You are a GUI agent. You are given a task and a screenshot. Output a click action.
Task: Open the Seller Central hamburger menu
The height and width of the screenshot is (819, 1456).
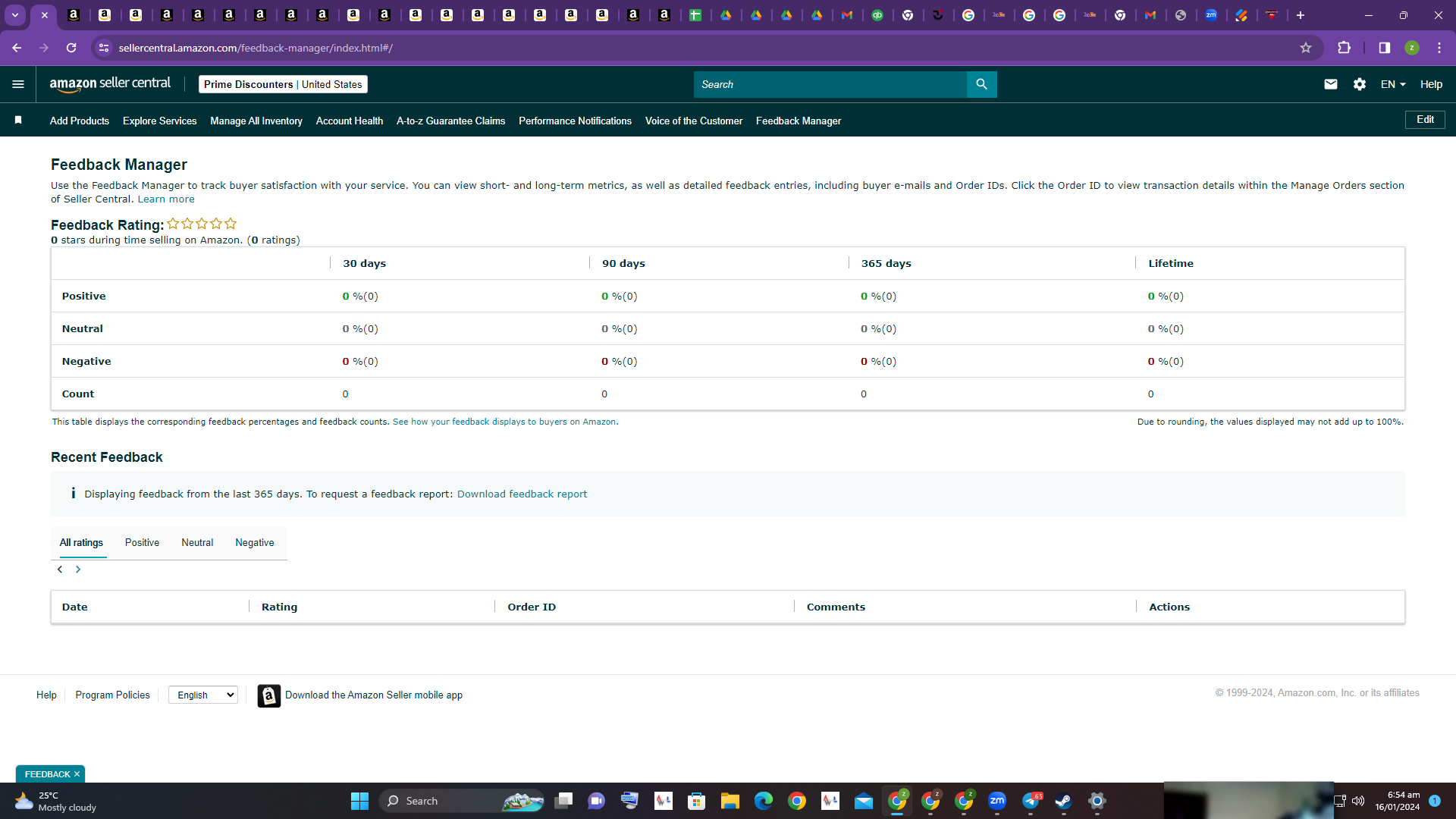point(18,84)
